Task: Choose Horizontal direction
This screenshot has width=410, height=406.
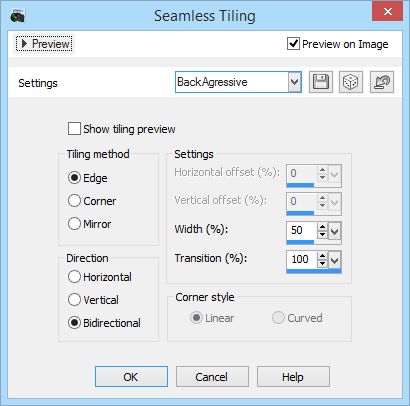Action: (x=74, y=277)
